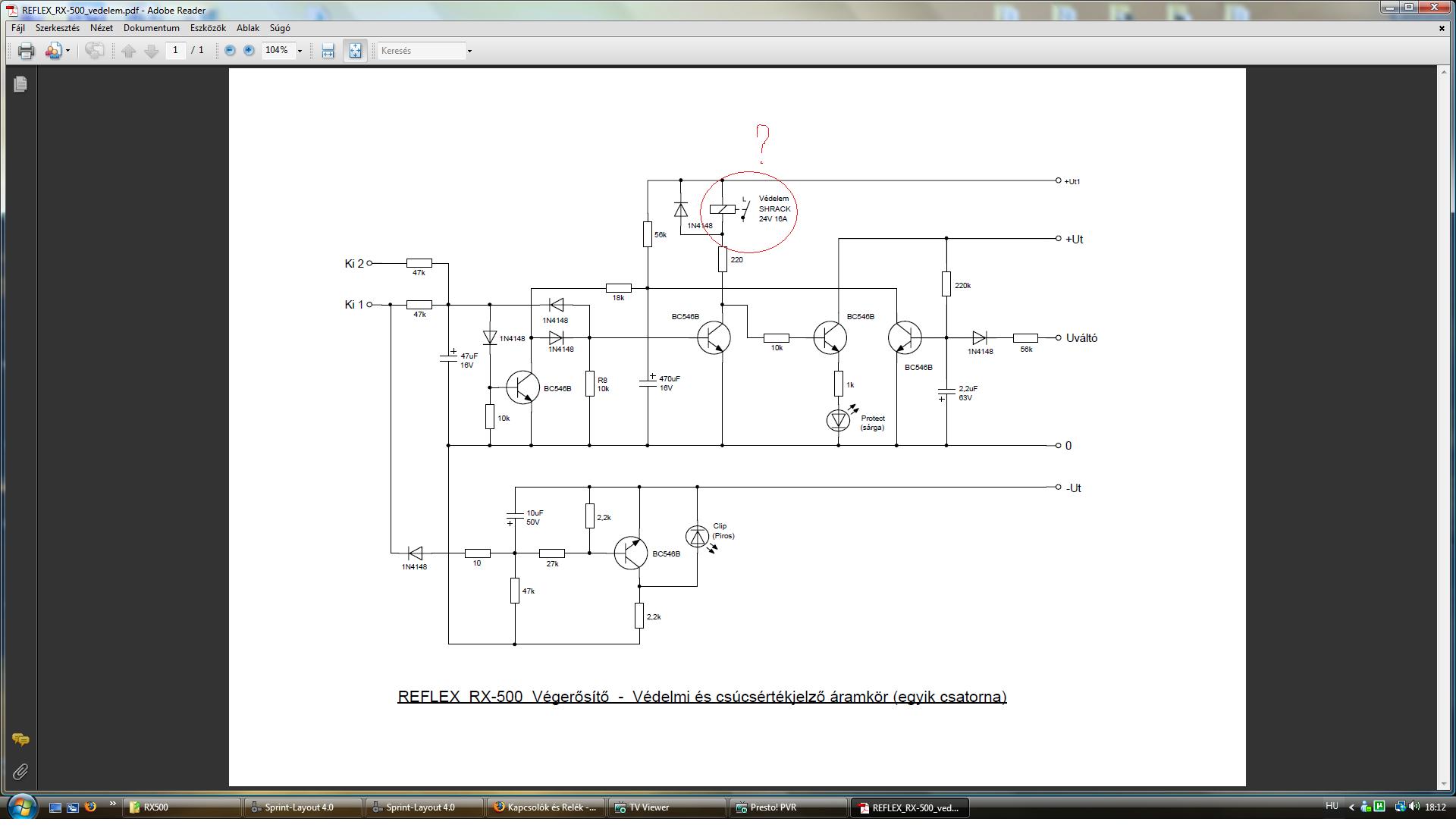Viewport: 1456px width, 834px height.
Task: Open the Fájl menu
Action: (18, 28)
